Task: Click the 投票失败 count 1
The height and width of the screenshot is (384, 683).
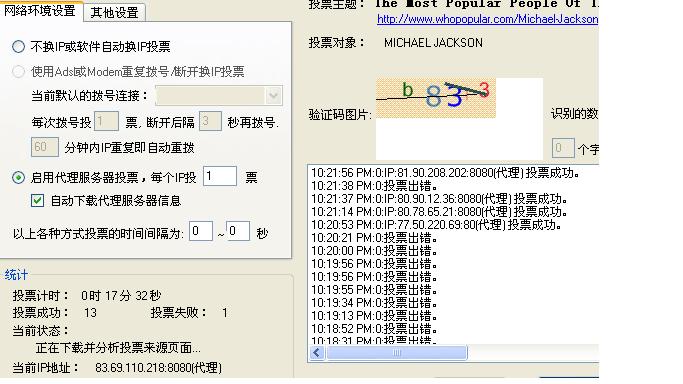Action: [x=225, y=313]
